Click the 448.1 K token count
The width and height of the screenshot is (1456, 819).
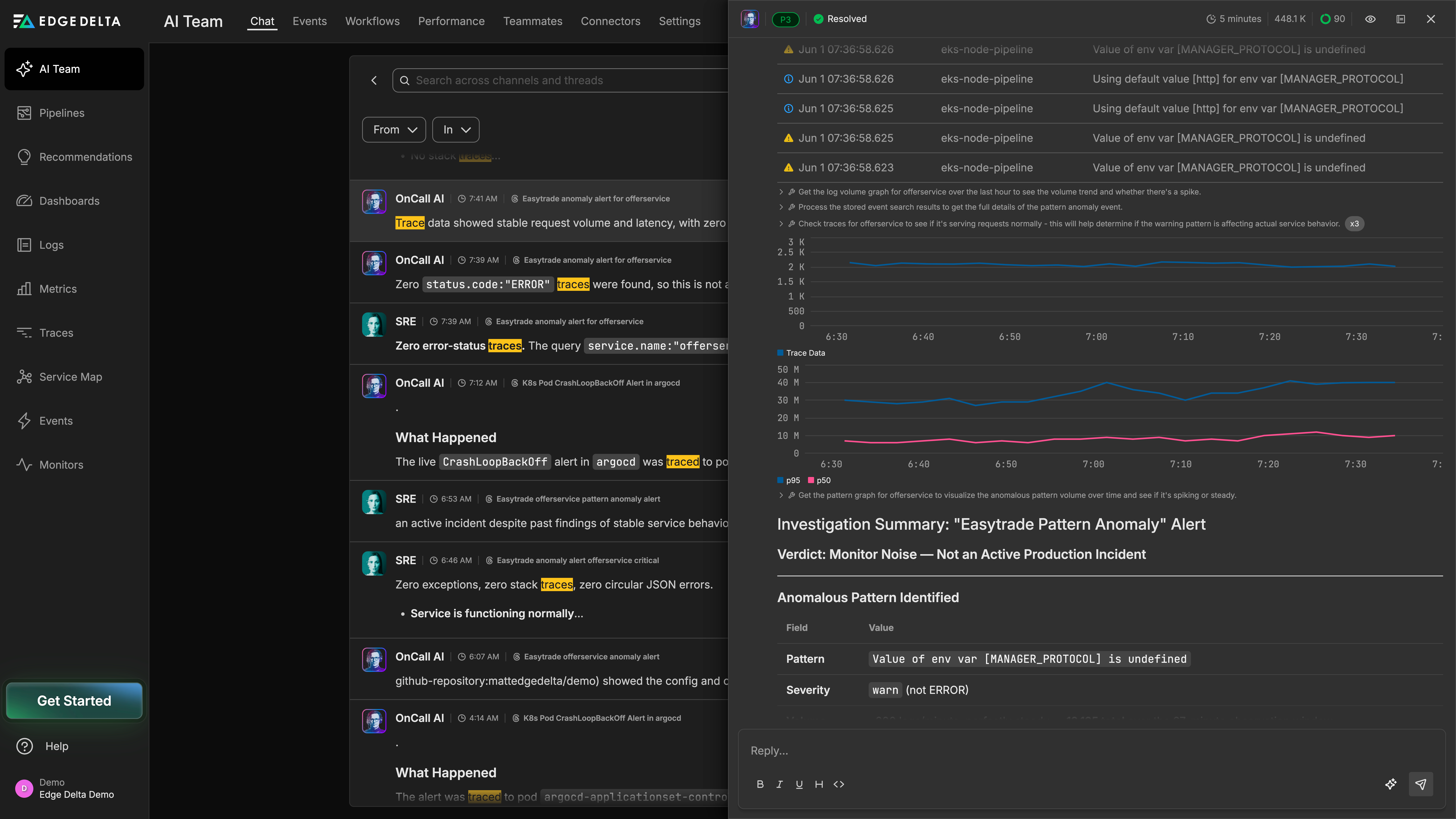(1290, 19)
